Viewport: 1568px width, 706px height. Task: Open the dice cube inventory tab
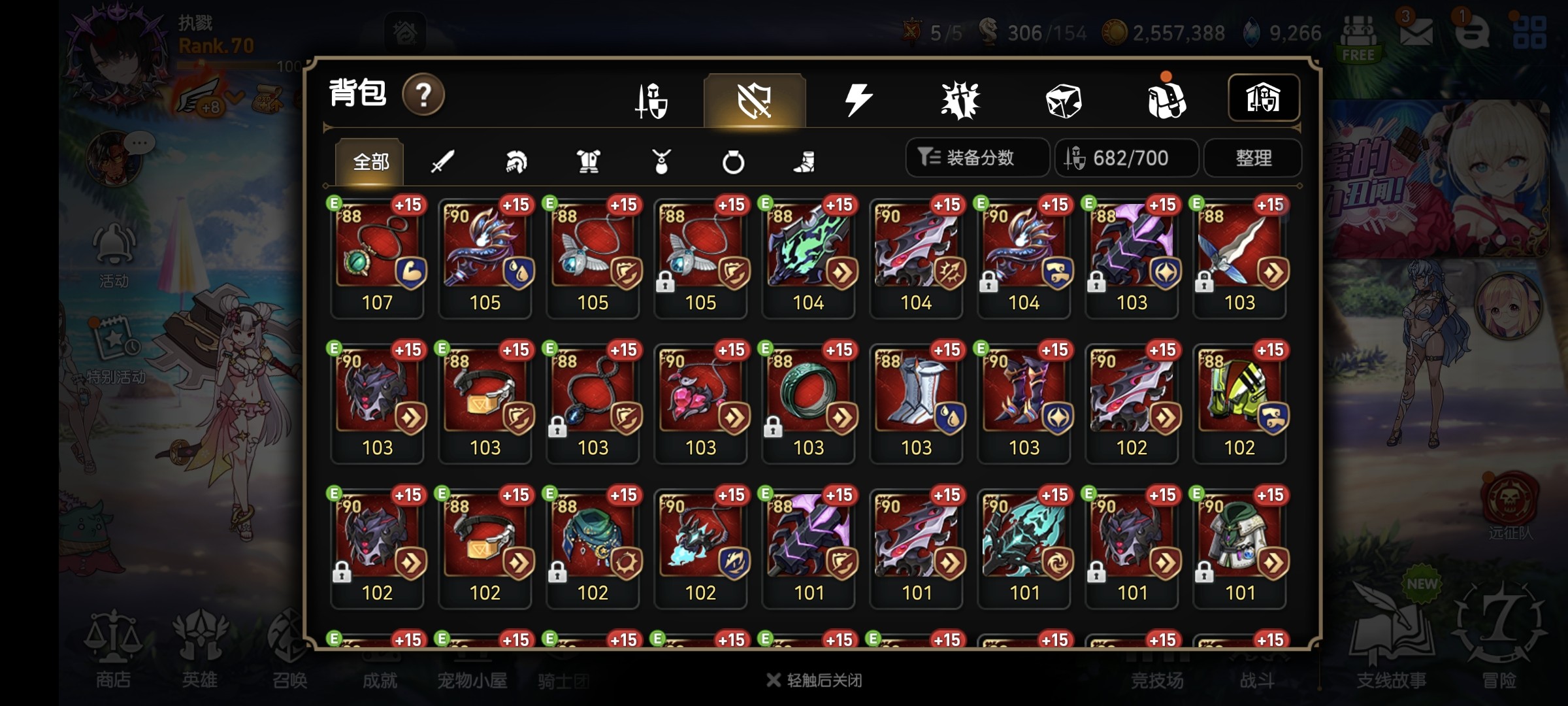click(1063, 101)
